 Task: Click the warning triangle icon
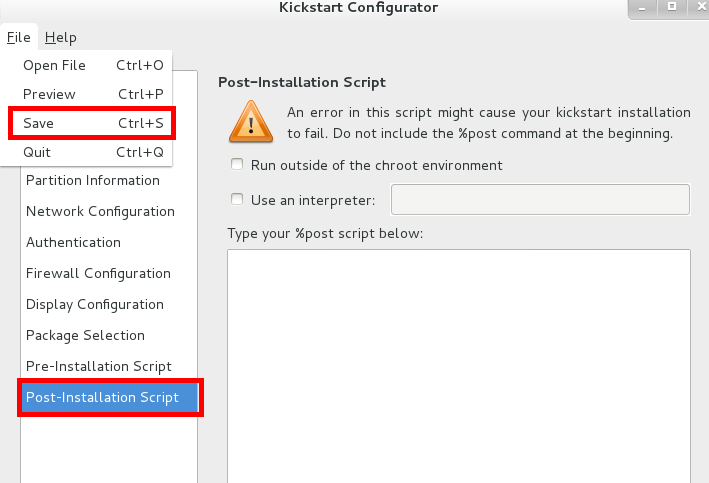tap(251, 122)
